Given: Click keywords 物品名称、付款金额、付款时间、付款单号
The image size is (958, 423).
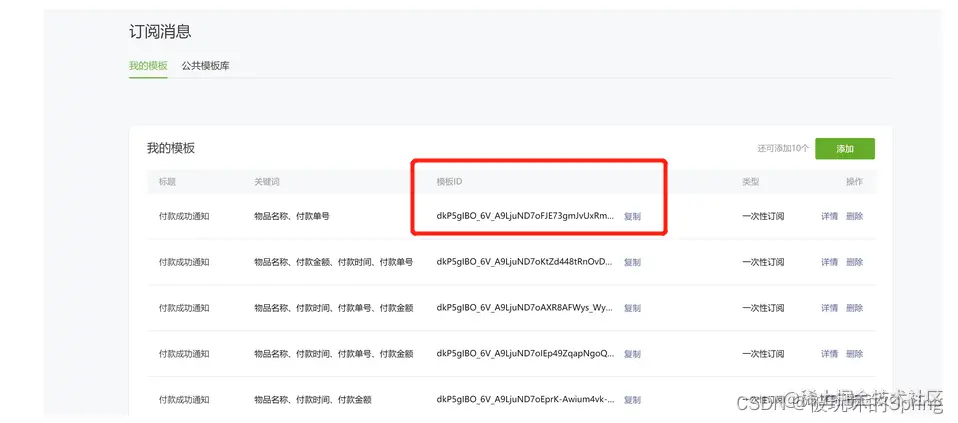Looking at the screenshot, I should pos(334,262).
